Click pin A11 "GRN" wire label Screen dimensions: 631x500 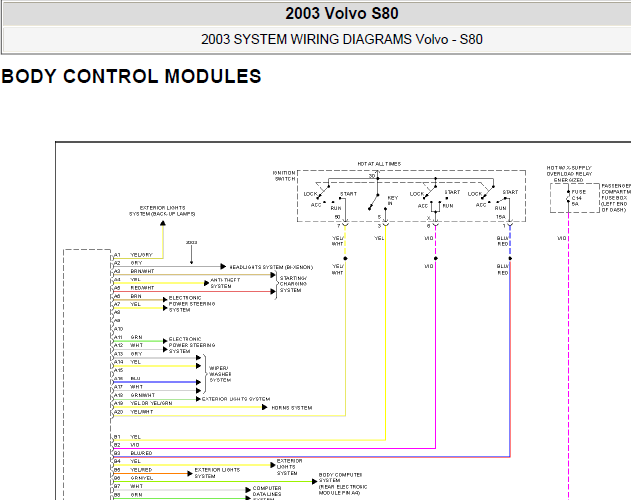pos(136,337)
